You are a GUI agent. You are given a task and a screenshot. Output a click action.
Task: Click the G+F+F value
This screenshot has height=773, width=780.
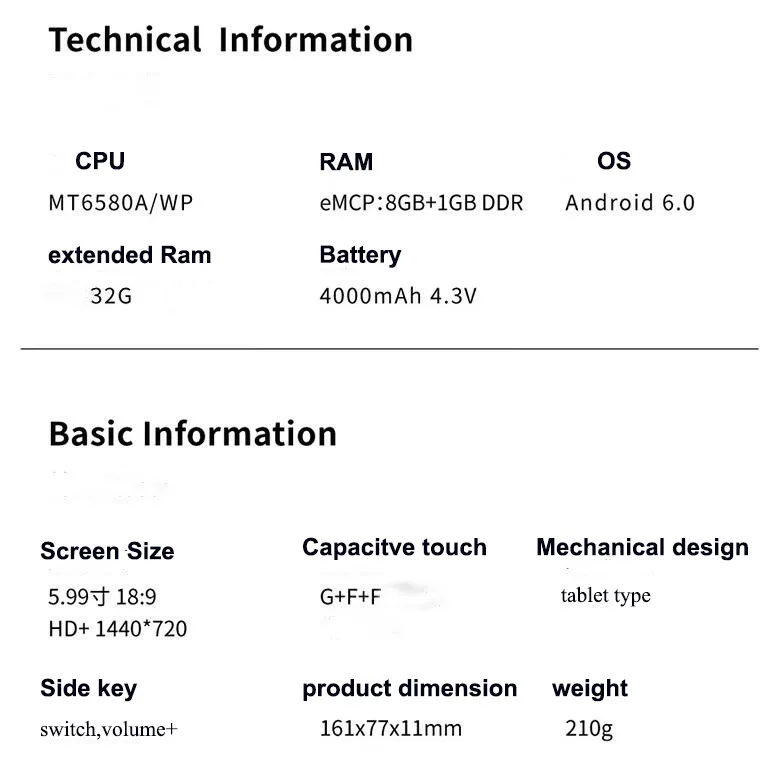pos(350,597)
